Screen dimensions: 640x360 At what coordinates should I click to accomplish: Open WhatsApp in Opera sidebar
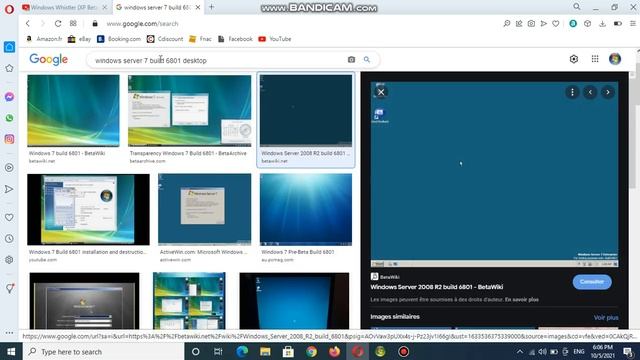click(x=9, y=118)
